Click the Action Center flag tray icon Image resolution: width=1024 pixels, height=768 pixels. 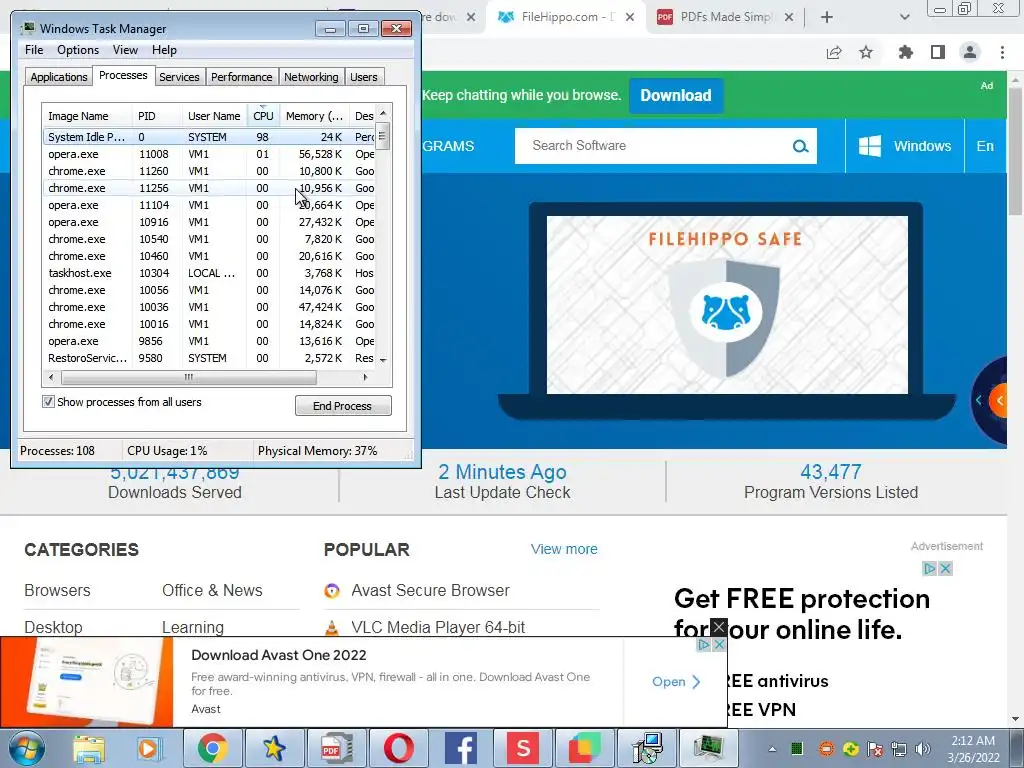[875, 749]
